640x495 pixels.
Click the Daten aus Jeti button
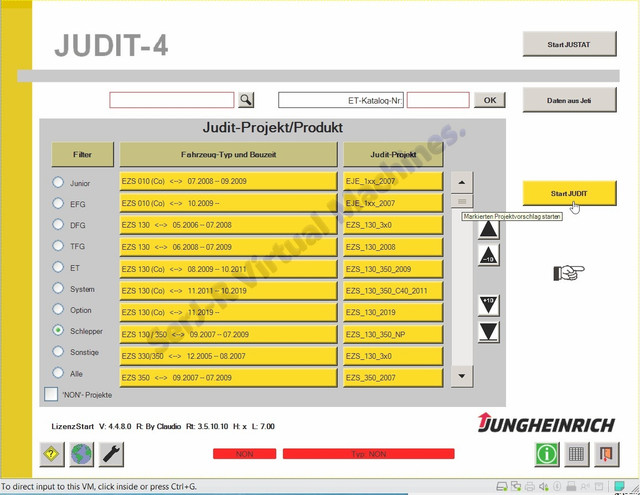(x=569, y=100)
